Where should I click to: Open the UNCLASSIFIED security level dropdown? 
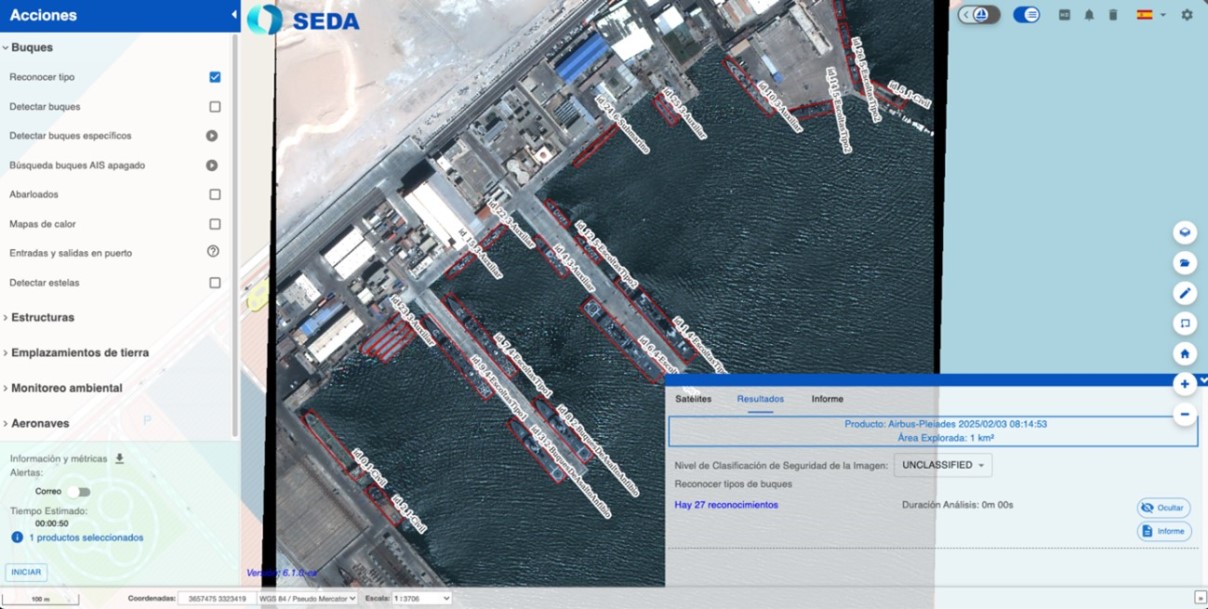(943, 465)
